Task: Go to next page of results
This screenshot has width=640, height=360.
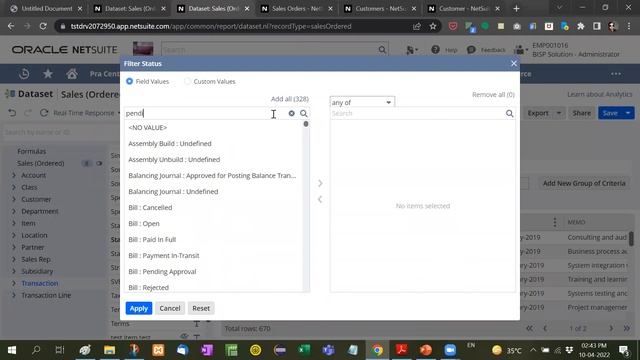Action: 611,328
